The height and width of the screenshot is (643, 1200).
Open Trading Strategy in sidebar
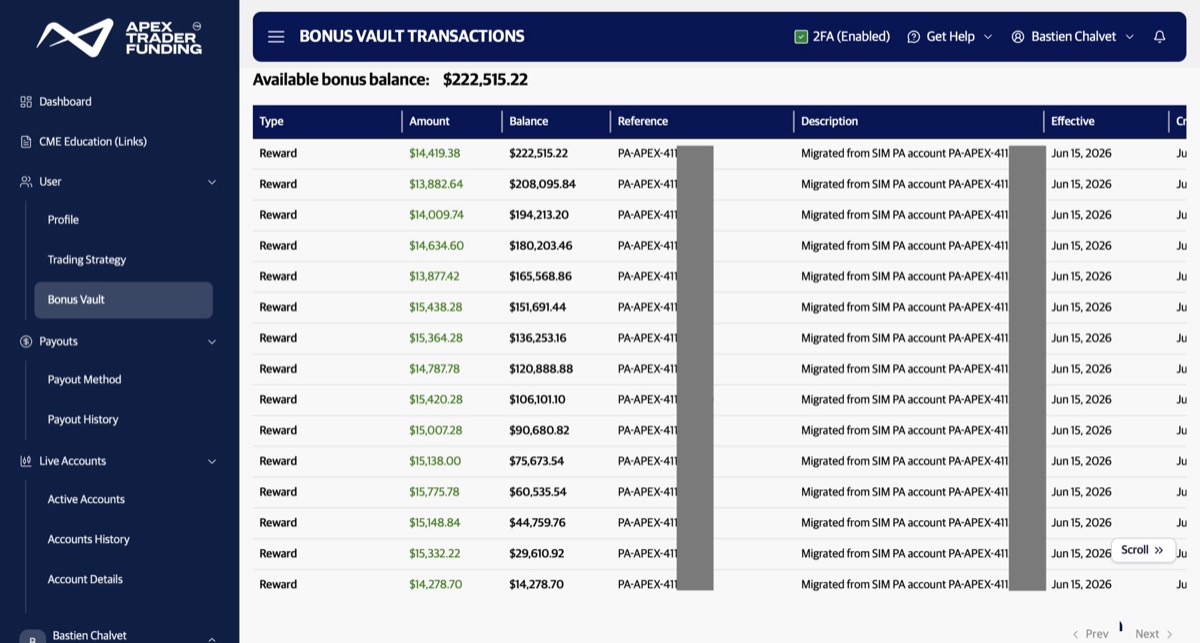(x=87, y=260)
